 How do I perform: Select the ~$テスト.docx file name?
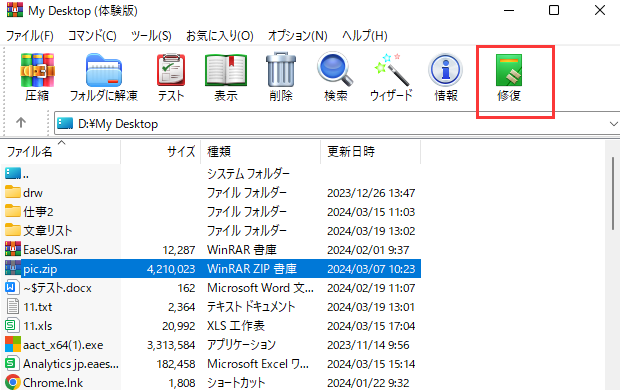coord(57,288)
